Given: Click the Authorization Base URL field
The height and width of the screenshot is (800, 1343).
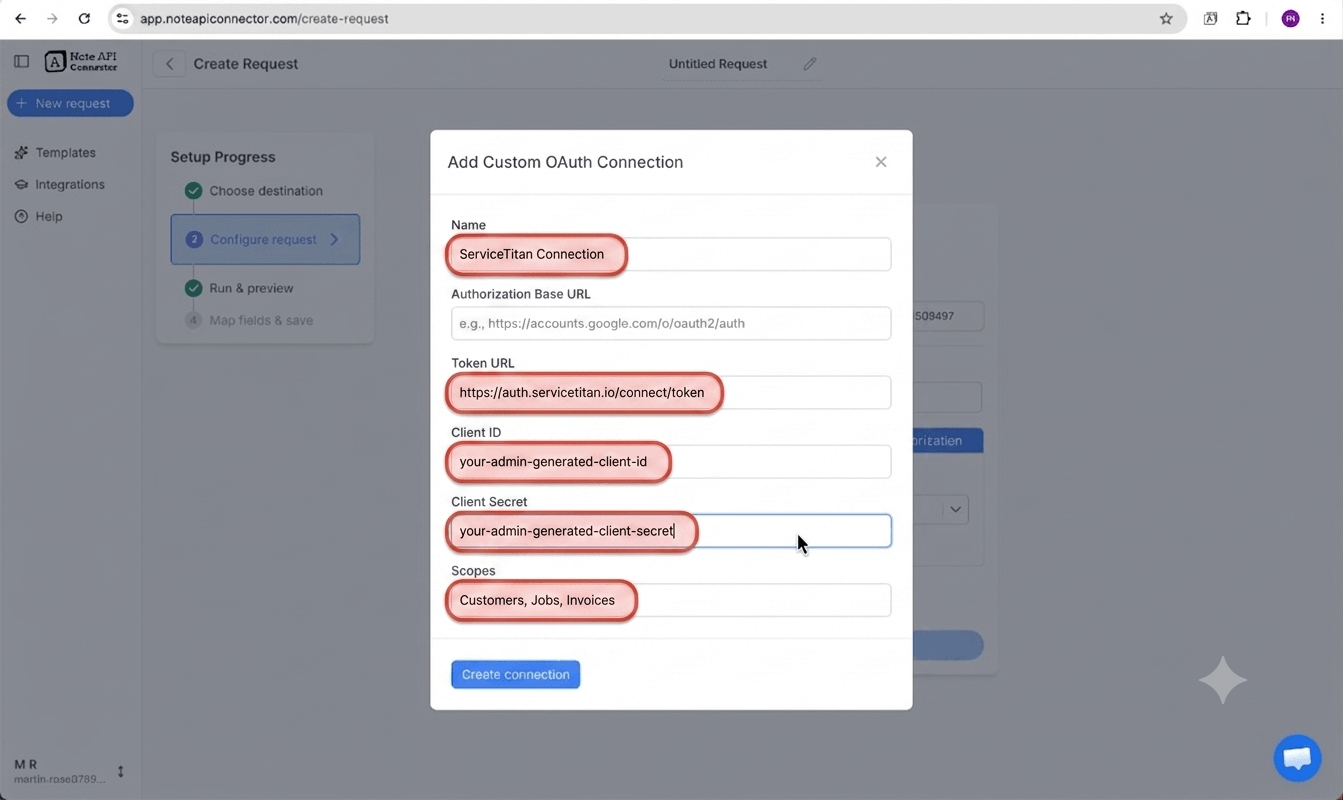Looking at the screenshot, I should (x=671, y=323).
